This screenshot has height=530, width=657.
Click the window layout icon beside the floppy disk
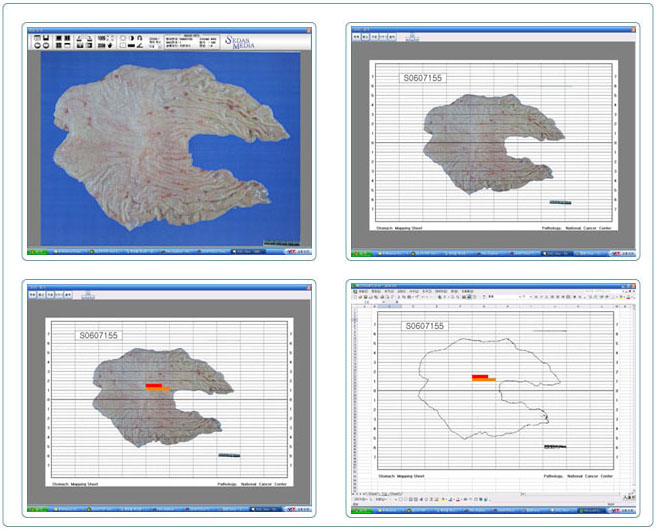(x=37, y=38)
